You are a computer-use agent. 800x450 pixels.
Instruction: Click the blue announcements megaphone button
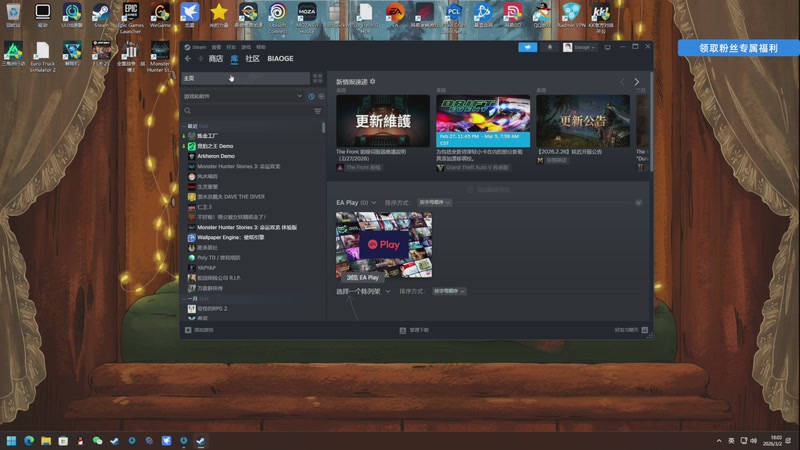point(528,47)
